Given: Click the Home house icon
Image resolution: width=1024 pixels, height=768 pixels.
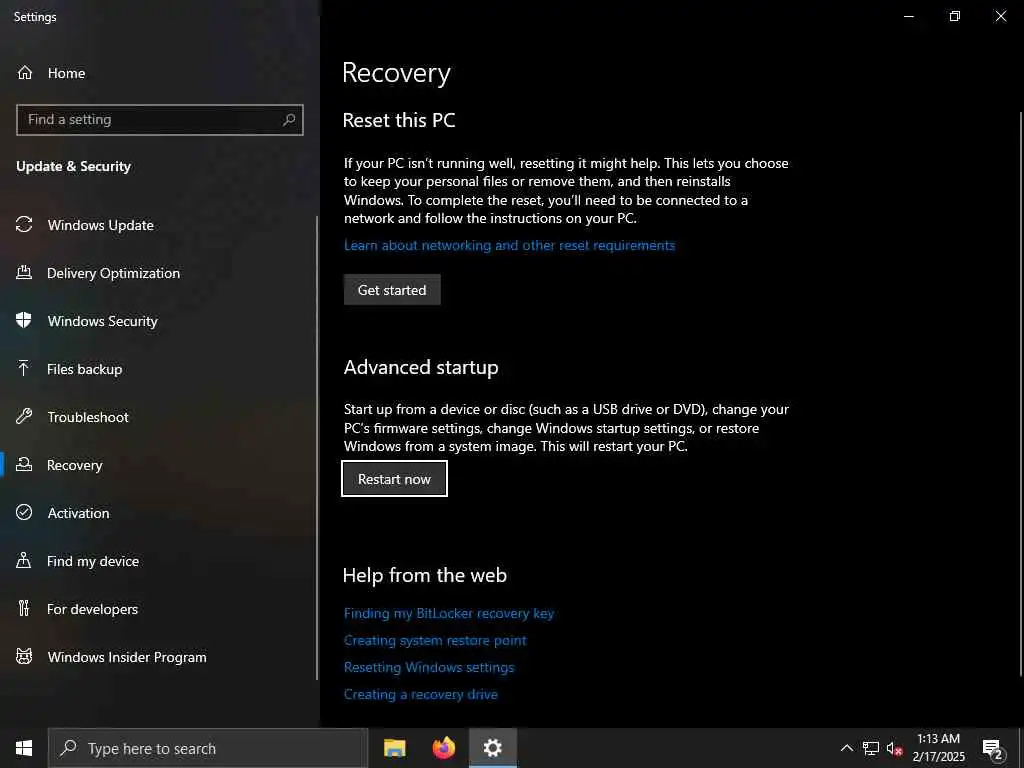Looking at the screenshot, I should pos(25,72).
